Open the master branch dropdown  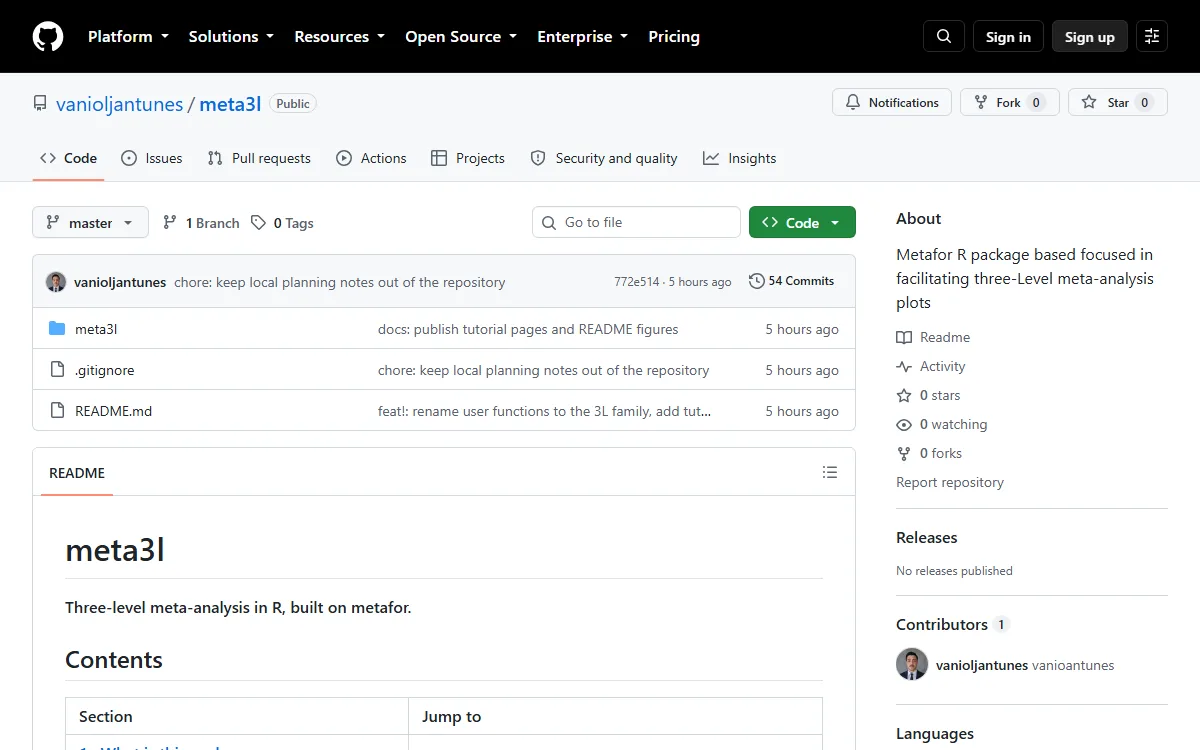pyautogui.click(x=91, y=222)
